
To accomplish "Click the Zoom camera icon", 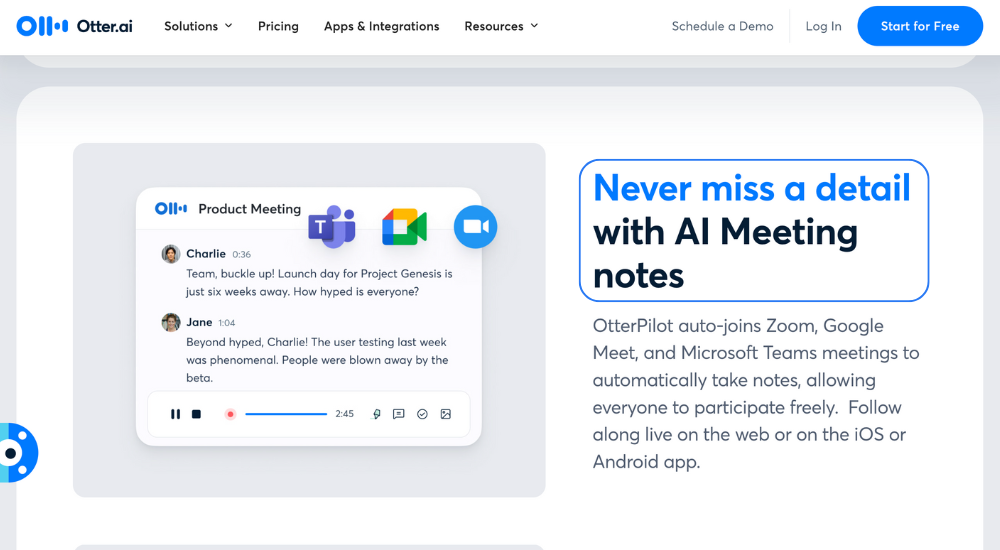I will (476, 227).
